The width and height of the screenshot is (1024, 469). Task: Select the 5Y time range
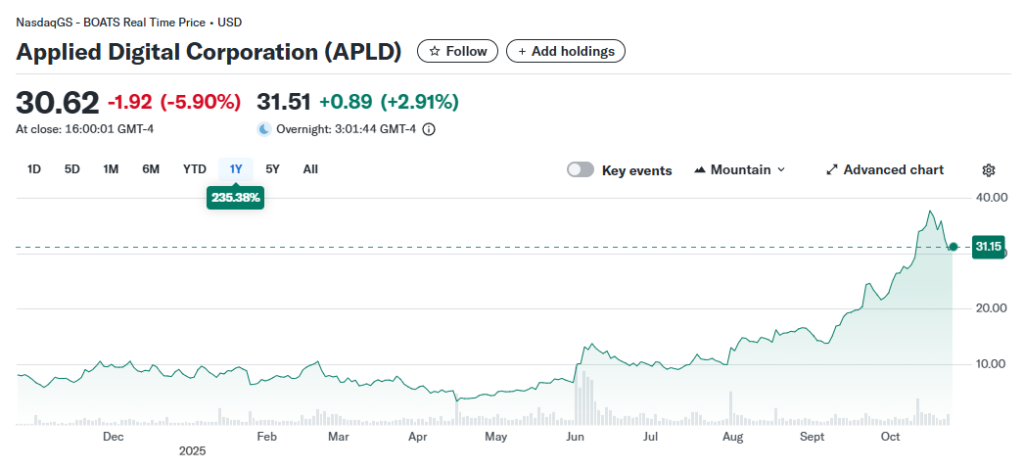[x=272, y=169]
